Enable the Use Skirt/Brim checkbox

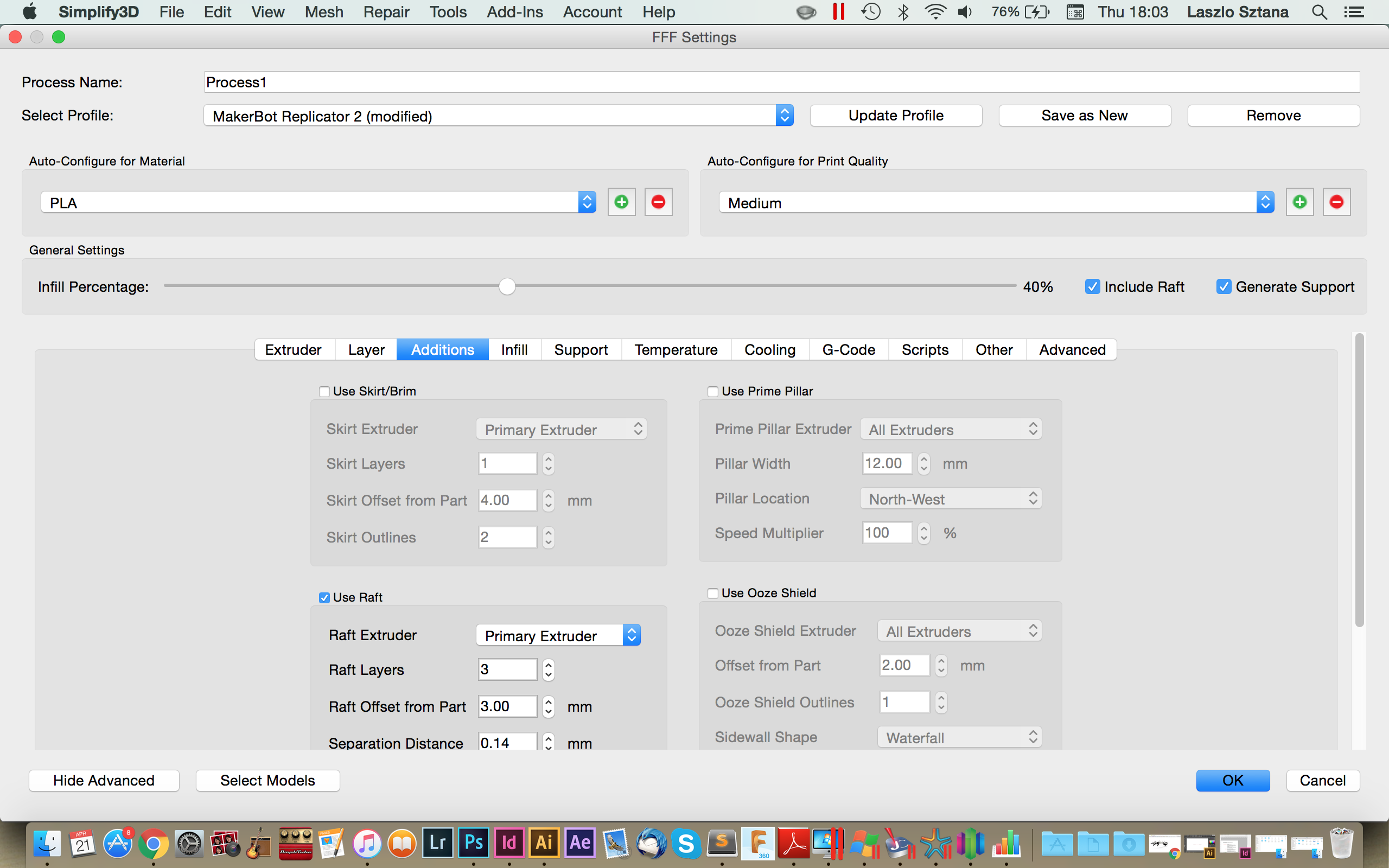324,392
